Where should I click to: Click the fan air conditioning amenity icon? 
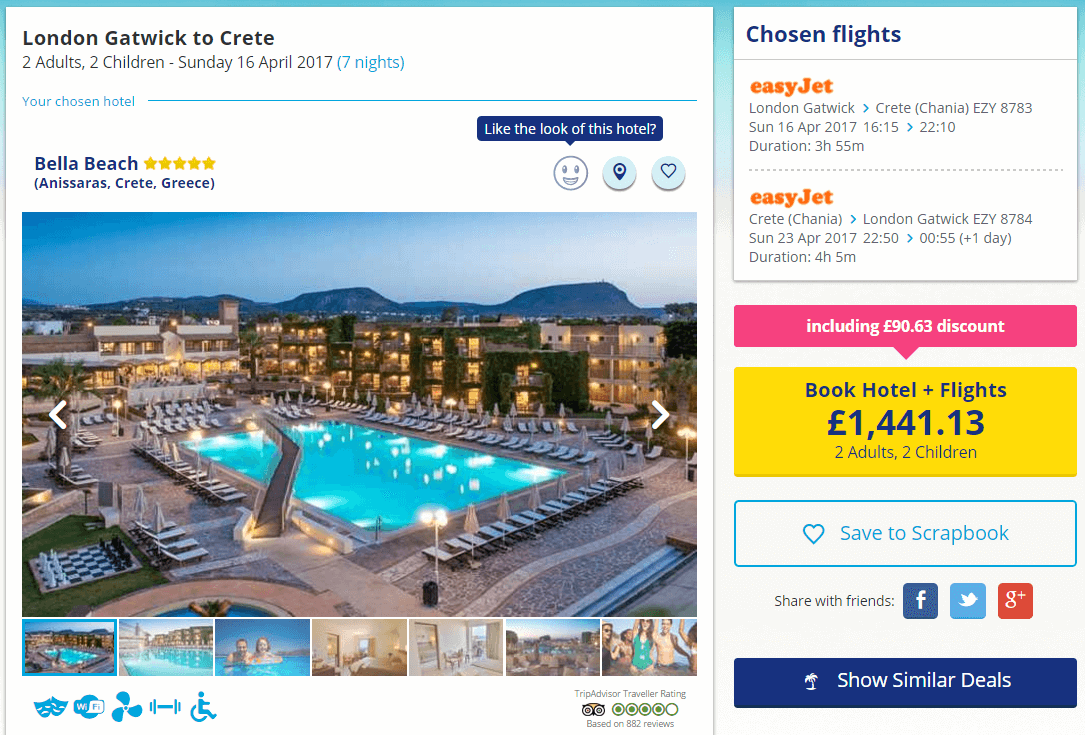127,707
